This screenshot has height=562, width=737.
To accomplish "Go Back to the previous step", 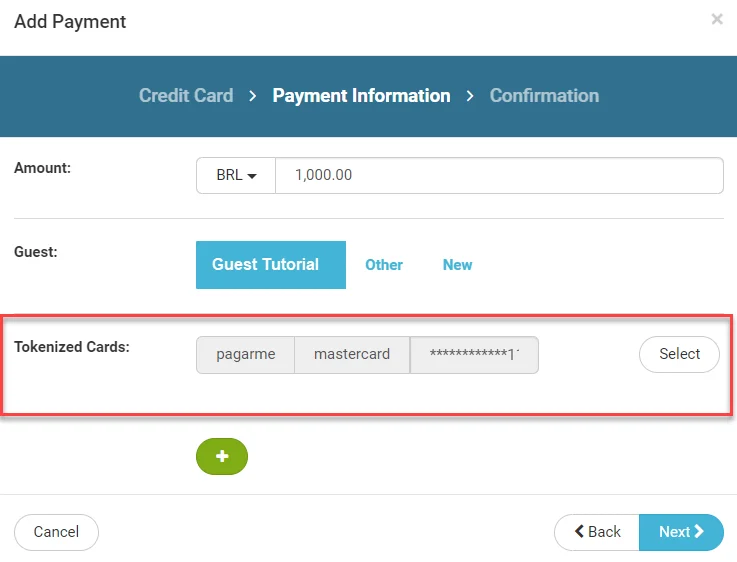I will click(x=597, y=532).
